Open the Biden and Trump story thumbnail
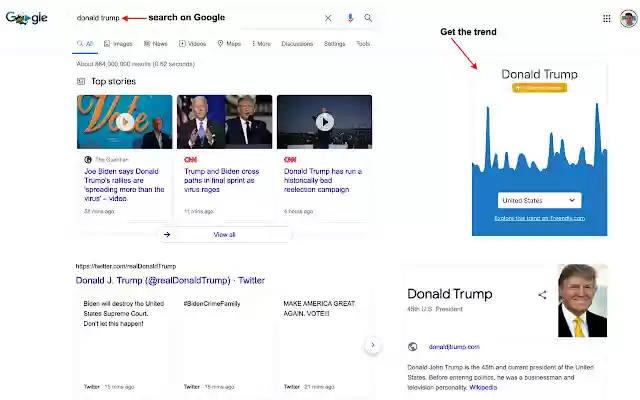 click(224, 122)
